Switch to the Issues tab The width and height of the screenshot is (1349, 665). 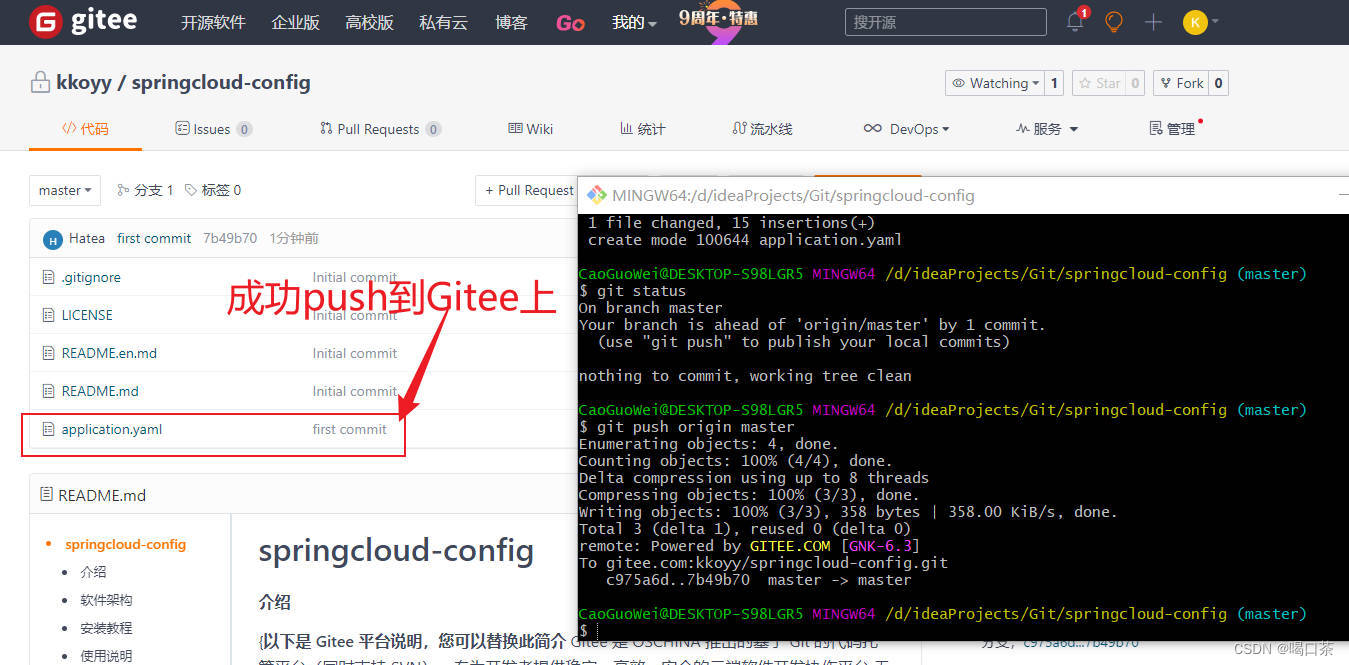(213, 129)
